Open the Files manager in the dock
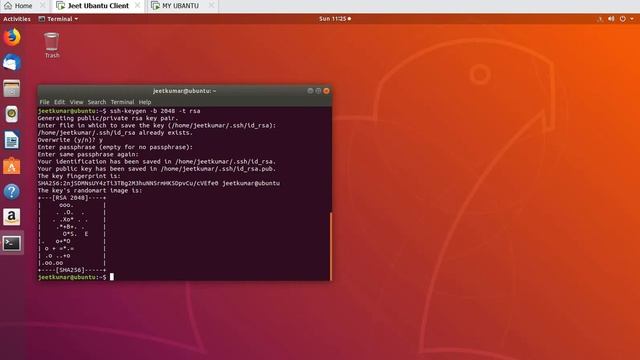The width and height of the screenshot is (640, 360). pyautogui.click(x=12, y=89)
